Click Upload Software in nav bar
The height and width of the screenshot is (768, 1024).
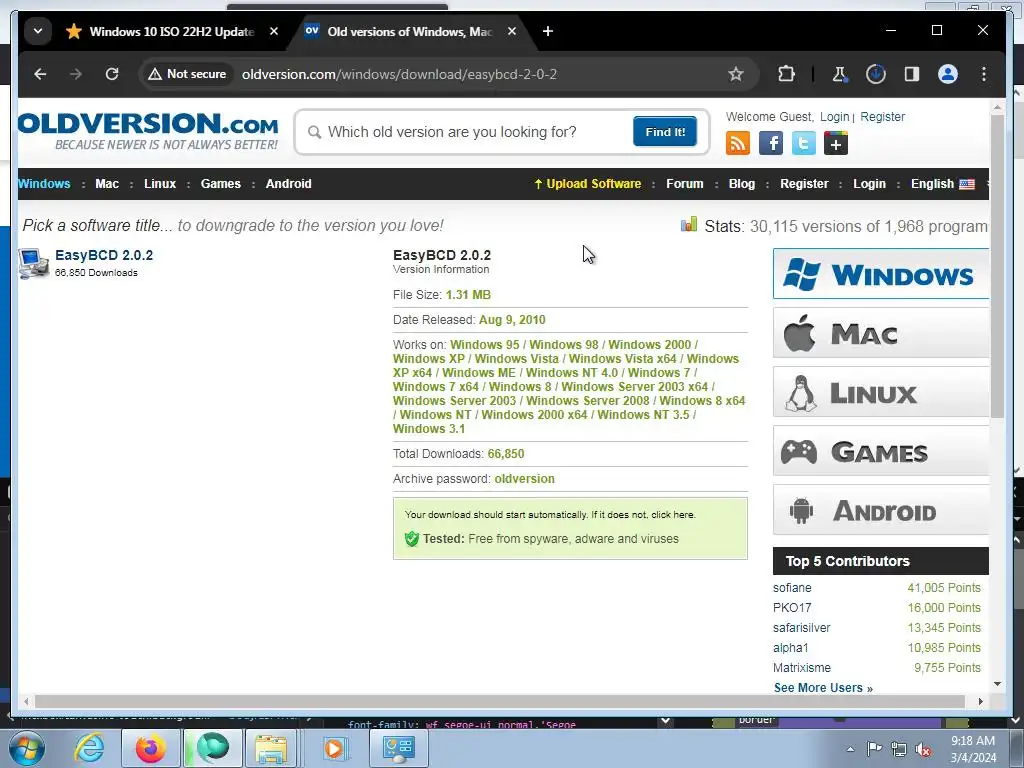[587, 184]
